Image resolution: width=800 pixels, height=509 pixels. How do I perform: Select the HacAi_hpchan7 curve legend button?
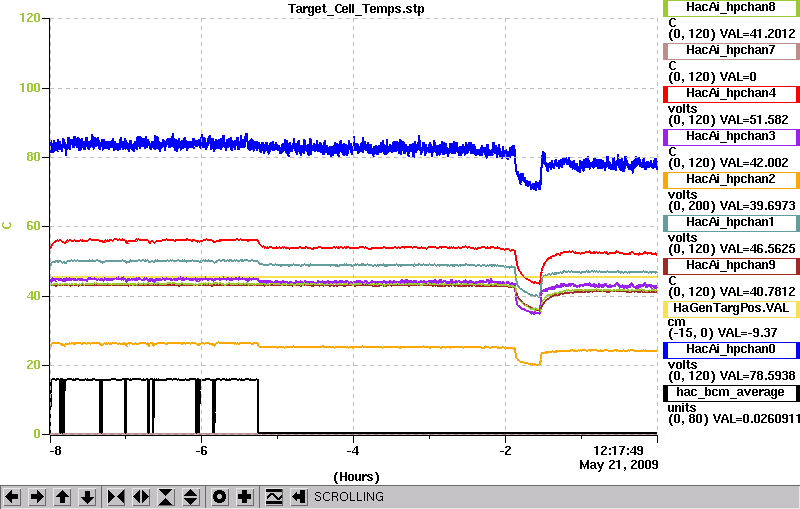(x=731, y=50)
